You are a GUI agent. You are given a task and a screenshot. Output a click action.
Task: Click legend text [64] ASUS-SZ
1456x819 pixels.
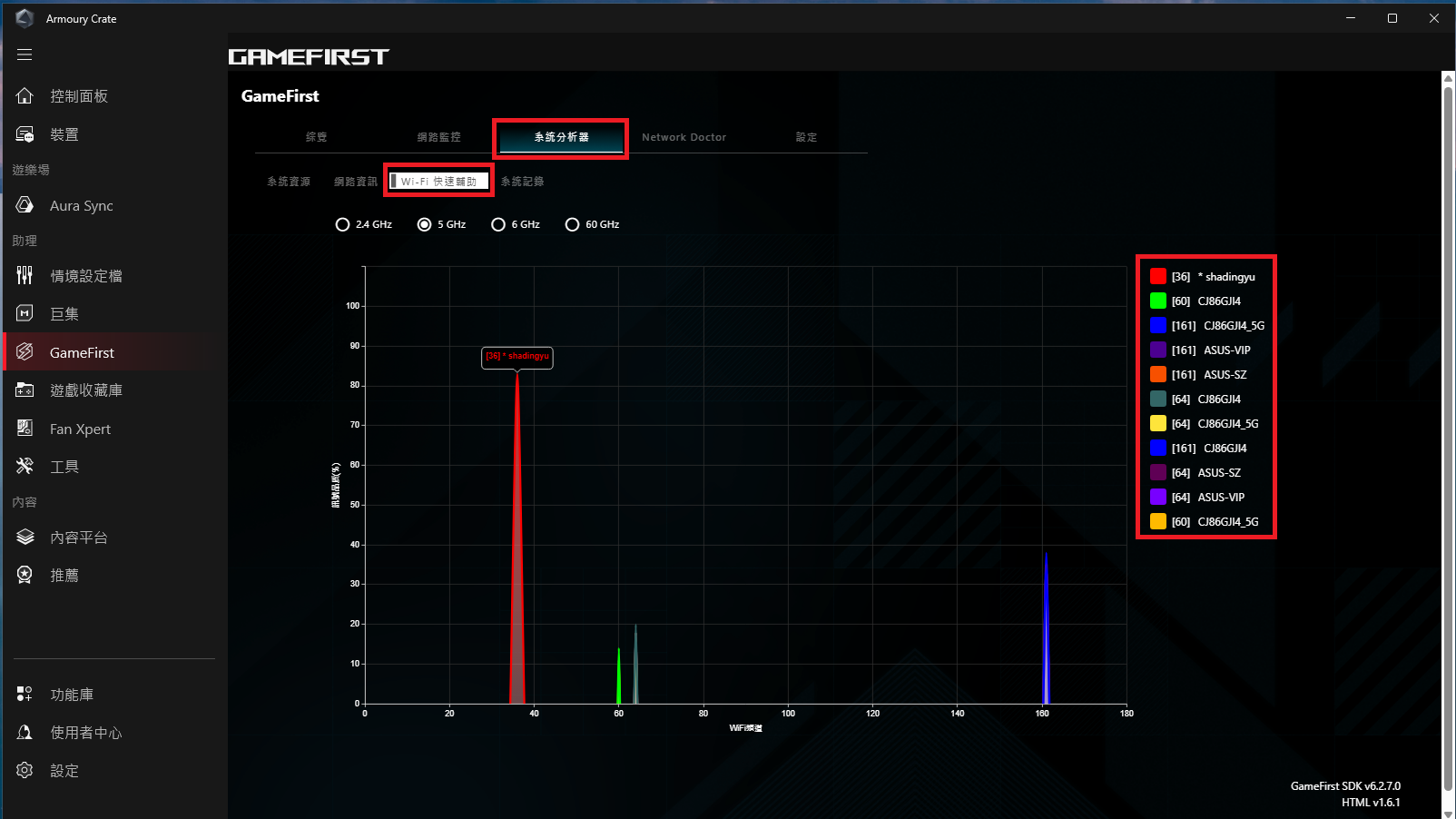[1205, 472]
